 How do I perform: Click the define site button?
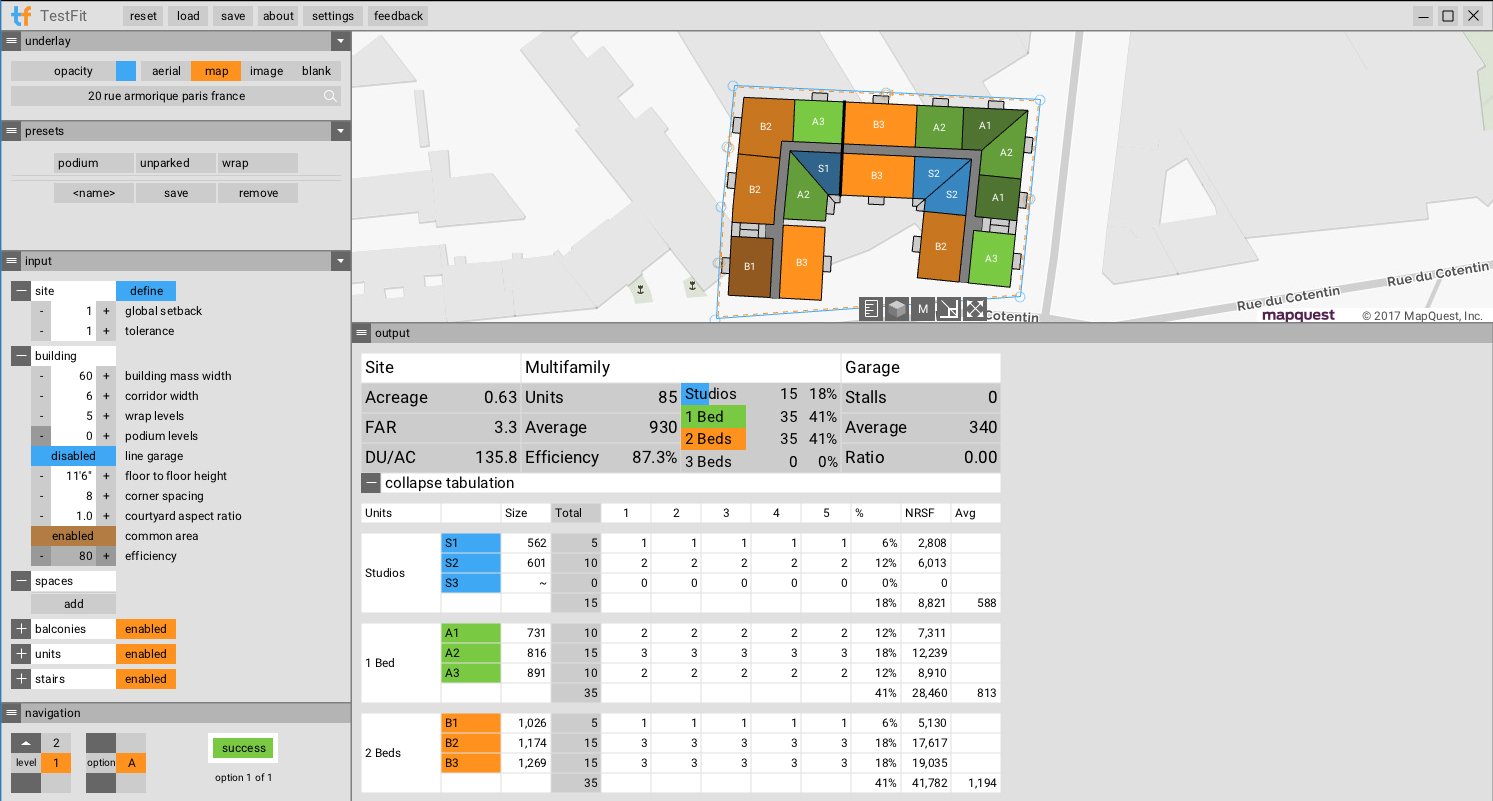pos(146,291)
